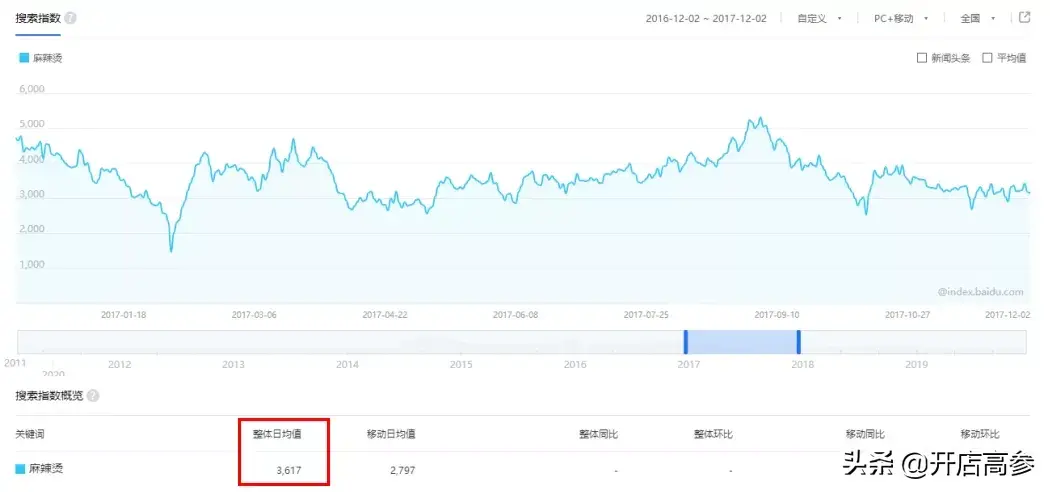Click year 2014 on the timeline bar
The image size is (1050, 492).
[347, 365]
